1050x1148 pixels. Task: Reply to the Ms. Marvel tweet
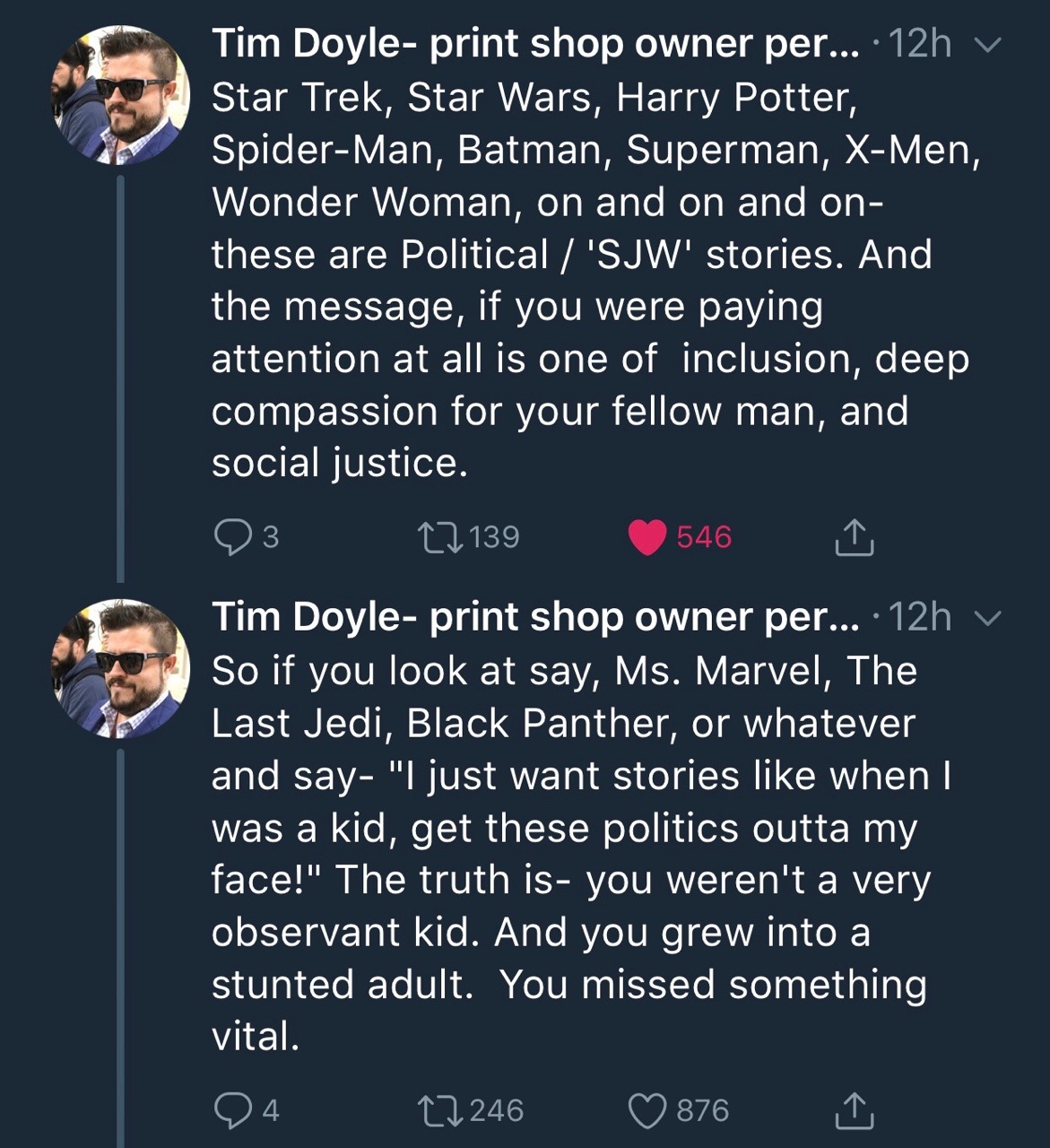(x=232, y=1110)
